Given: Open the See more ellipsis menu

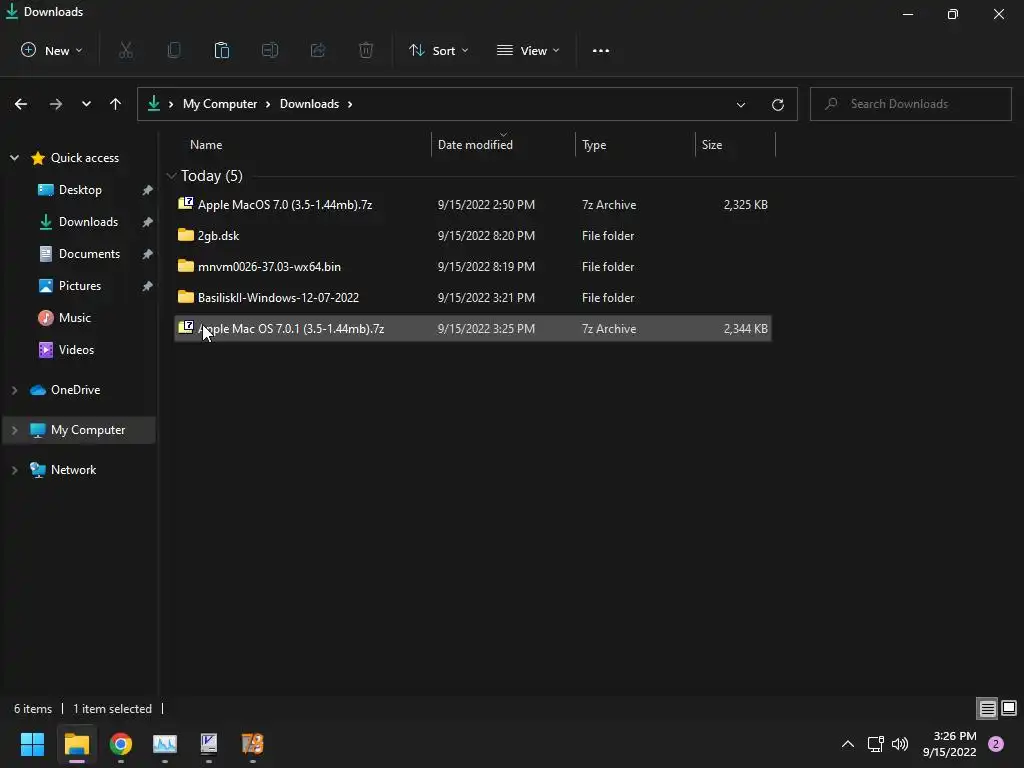Looking at the screenshot, I should coord(601,50).
